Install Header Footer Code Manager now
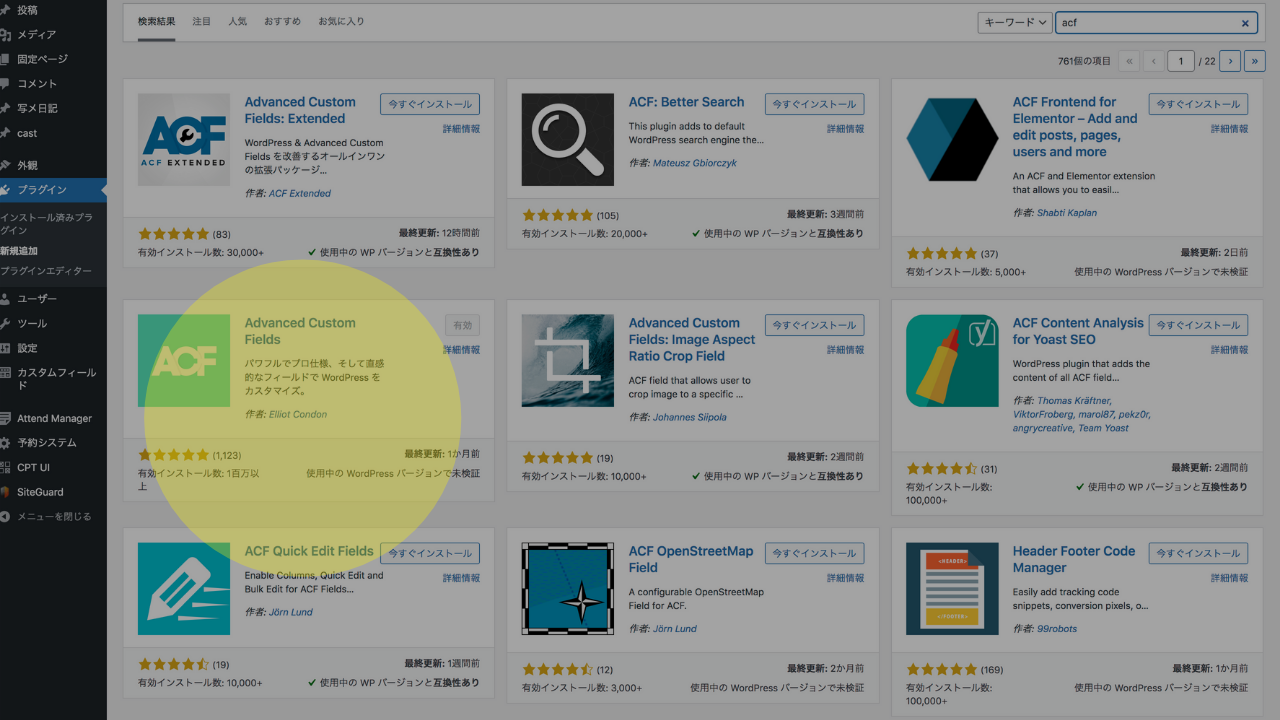The width and height of the screenshot is (1280, 720). point(1199,553)
